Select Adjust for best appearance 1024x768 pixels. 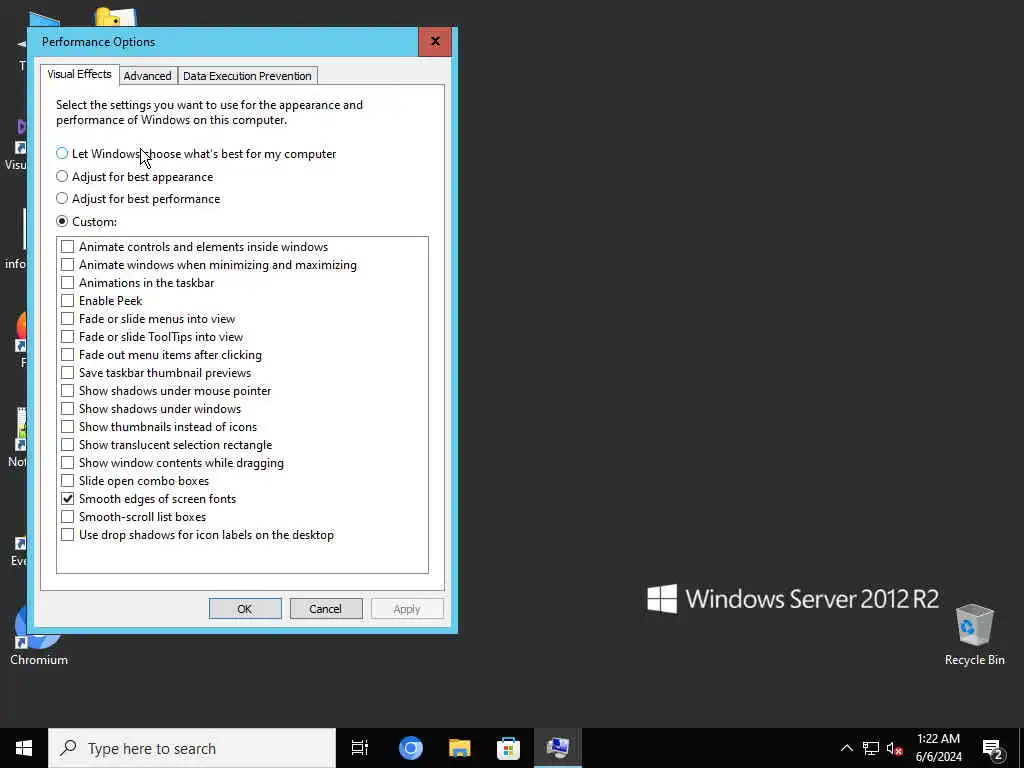point(62,176)
